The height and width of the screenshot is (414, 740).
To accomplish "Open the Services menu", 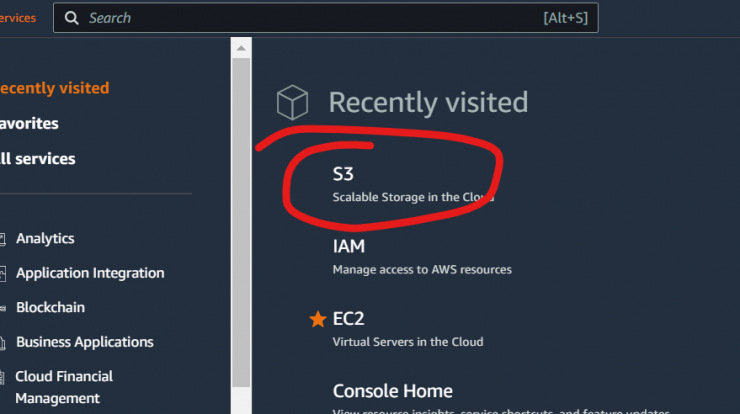I will coord(17,18).
